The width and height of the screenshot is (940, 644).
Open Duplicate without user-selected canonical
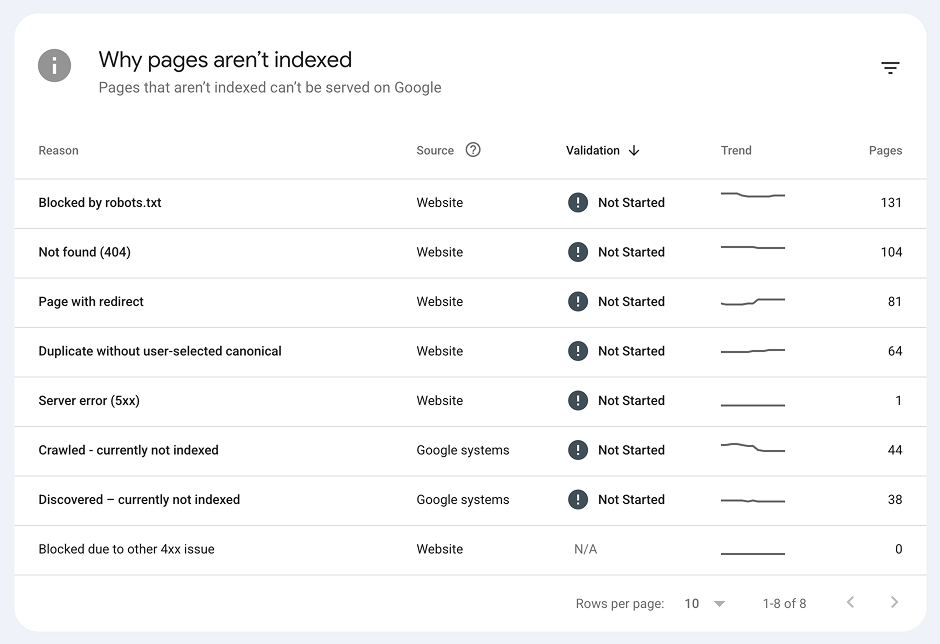tap(470, 352)
